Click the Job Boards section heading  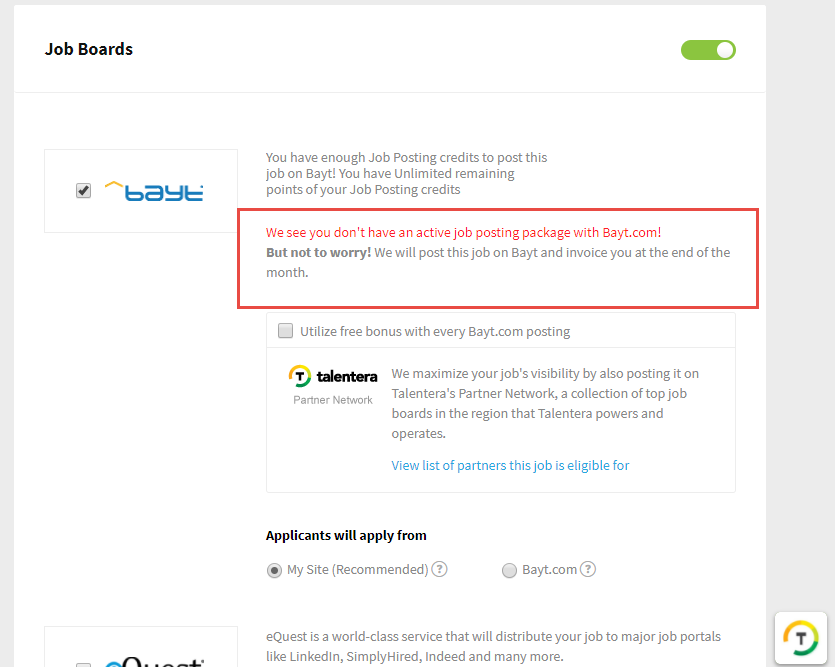[x=89, y=49]
